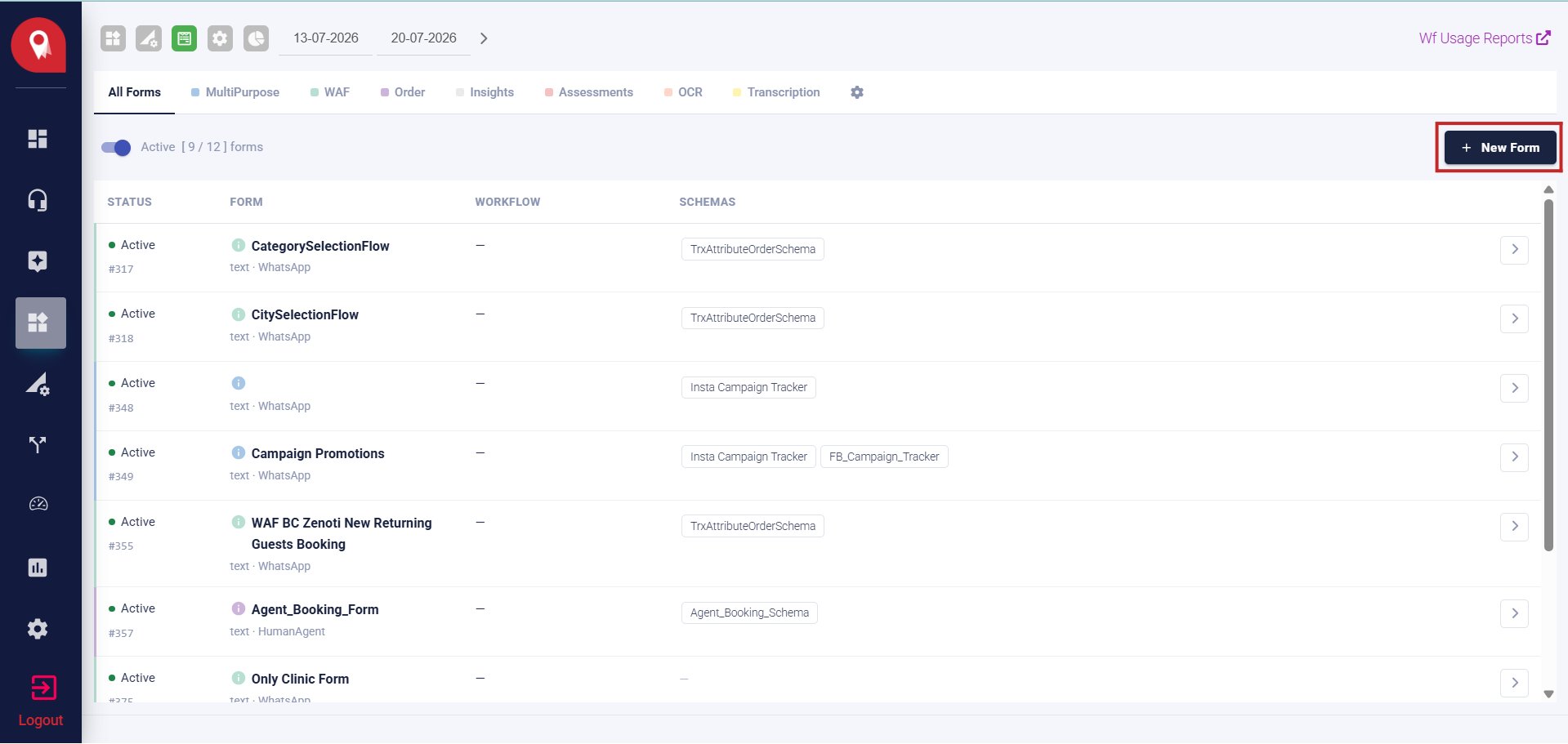This screenshot has height=744, width=1568.
Task: Open the dashboard grid icon in sidebar
Action: tap(38, 139)
